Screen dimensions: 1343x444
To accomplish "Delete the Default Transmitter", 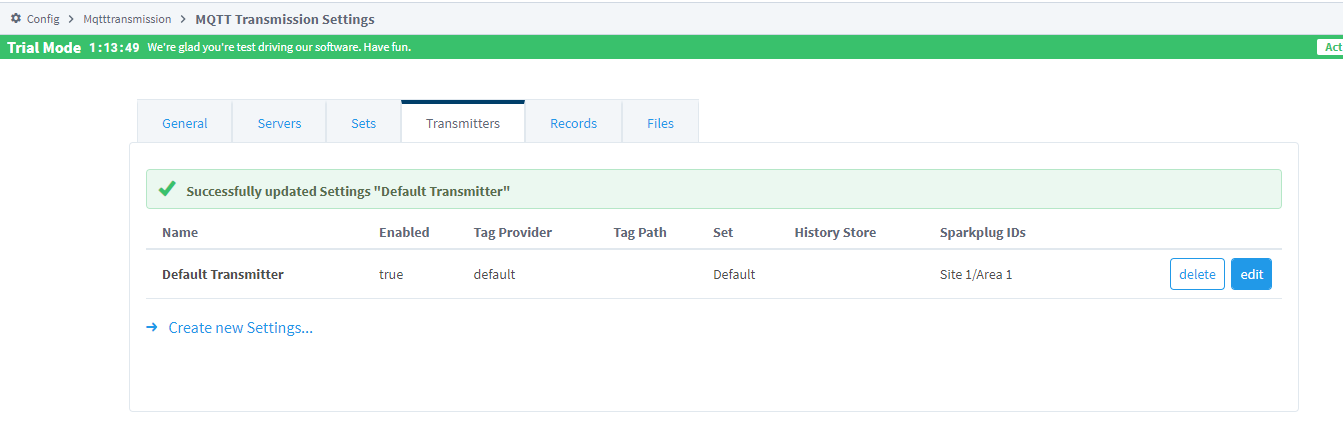I will click(1197, 274).
